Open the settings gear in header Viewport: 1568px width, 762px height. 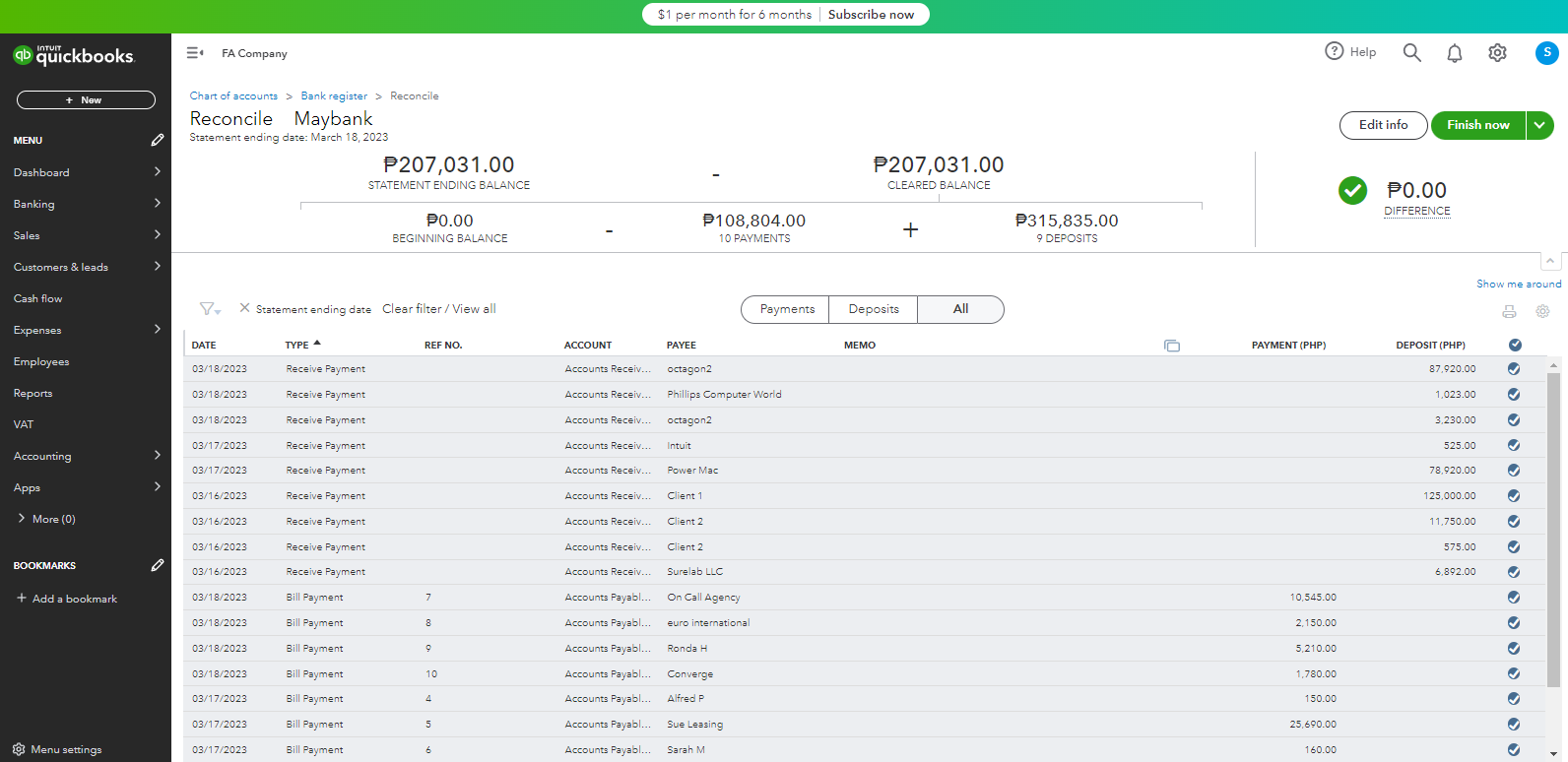1497,53
